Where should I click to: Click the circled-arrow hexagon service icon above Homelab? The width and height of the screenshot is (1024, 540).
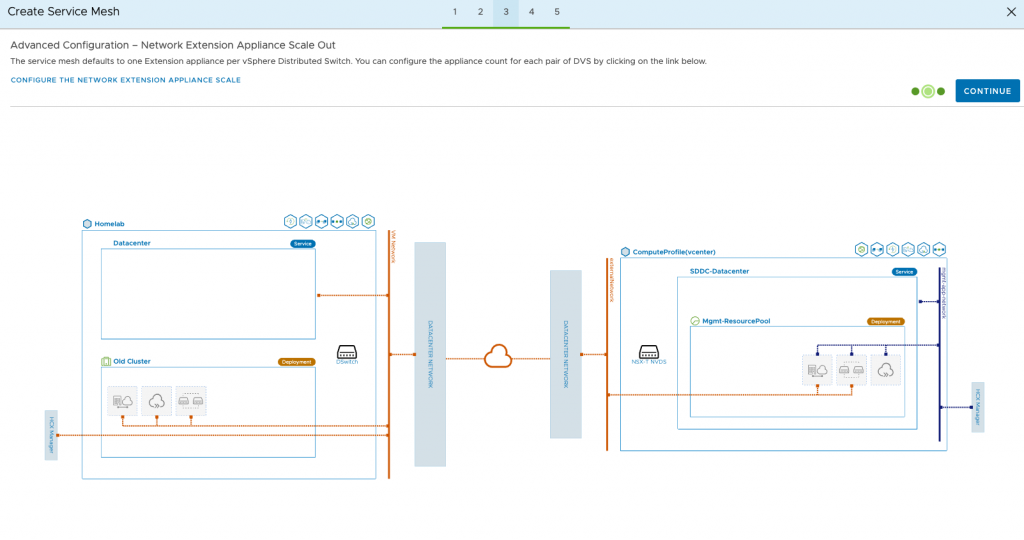click(291, 221)
